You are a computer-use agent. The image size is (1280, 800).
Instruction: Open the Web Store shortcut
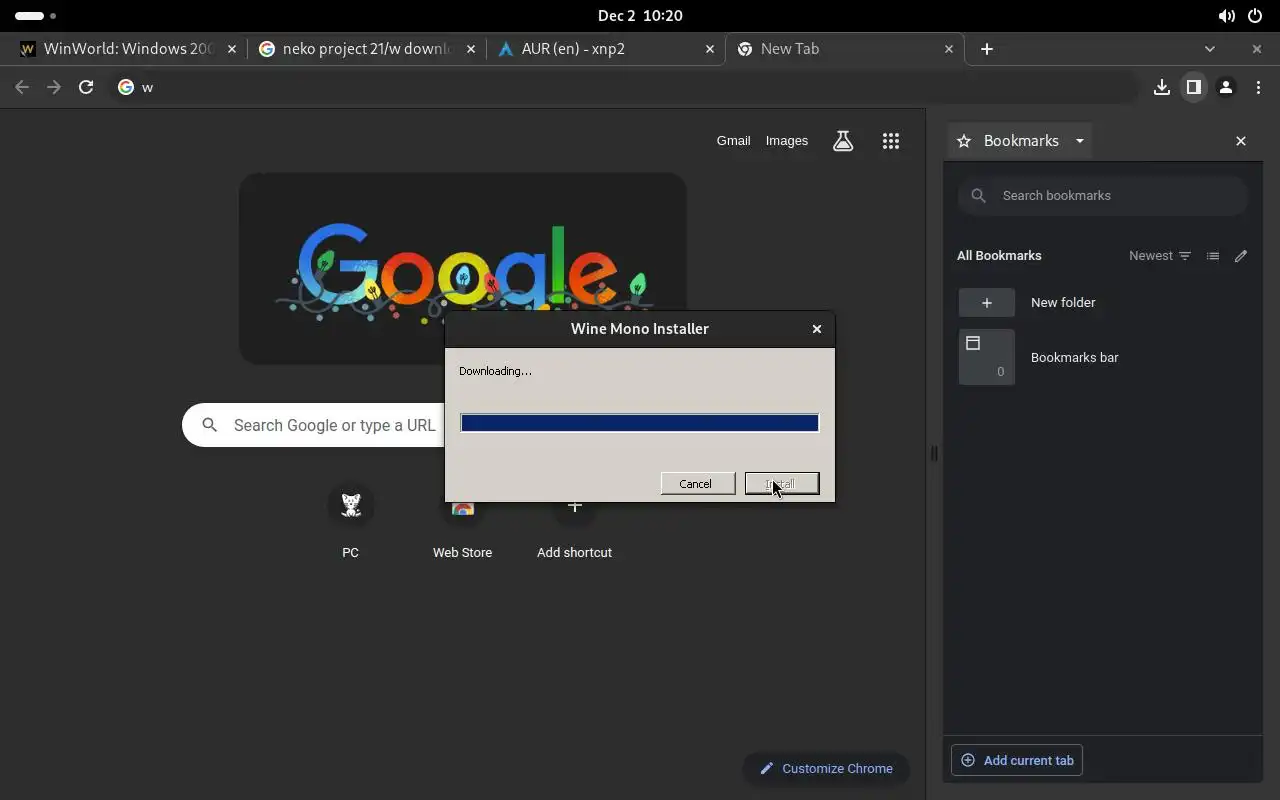pyautogui.click(x=462, y=535)
